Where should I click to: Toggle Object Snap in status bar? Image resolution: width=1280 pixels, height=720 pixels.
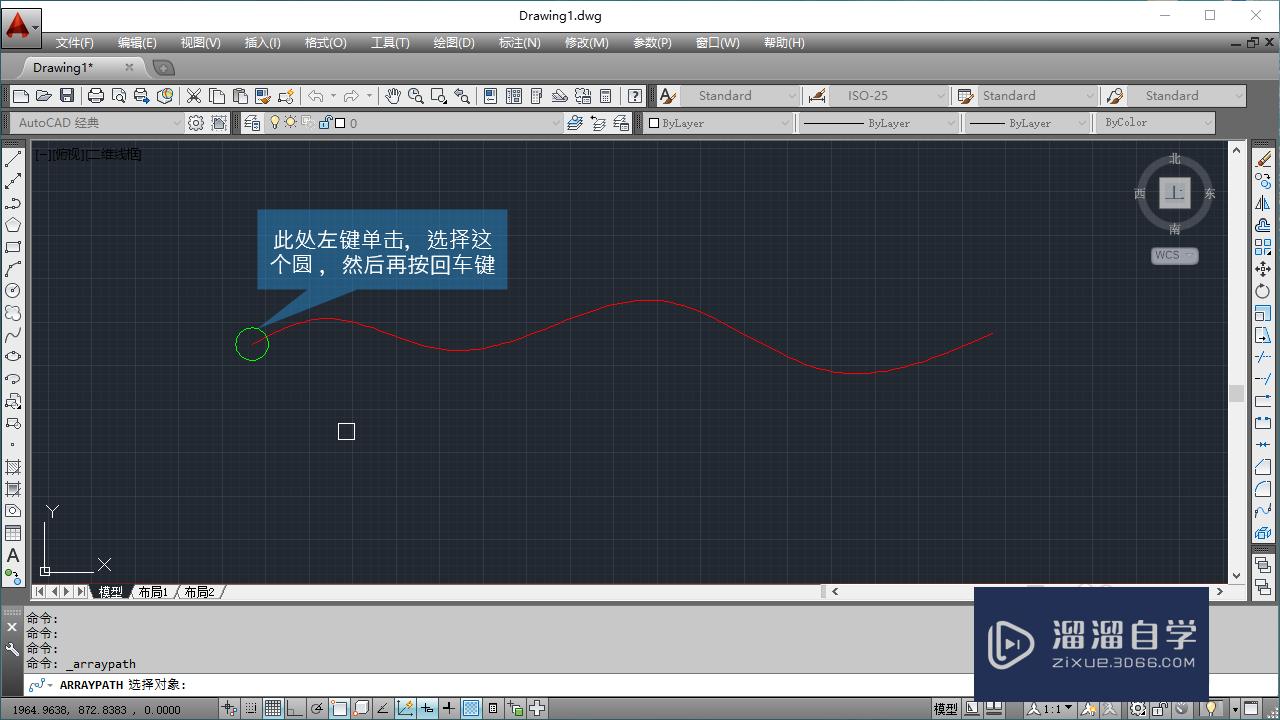[x=339, y=709]
